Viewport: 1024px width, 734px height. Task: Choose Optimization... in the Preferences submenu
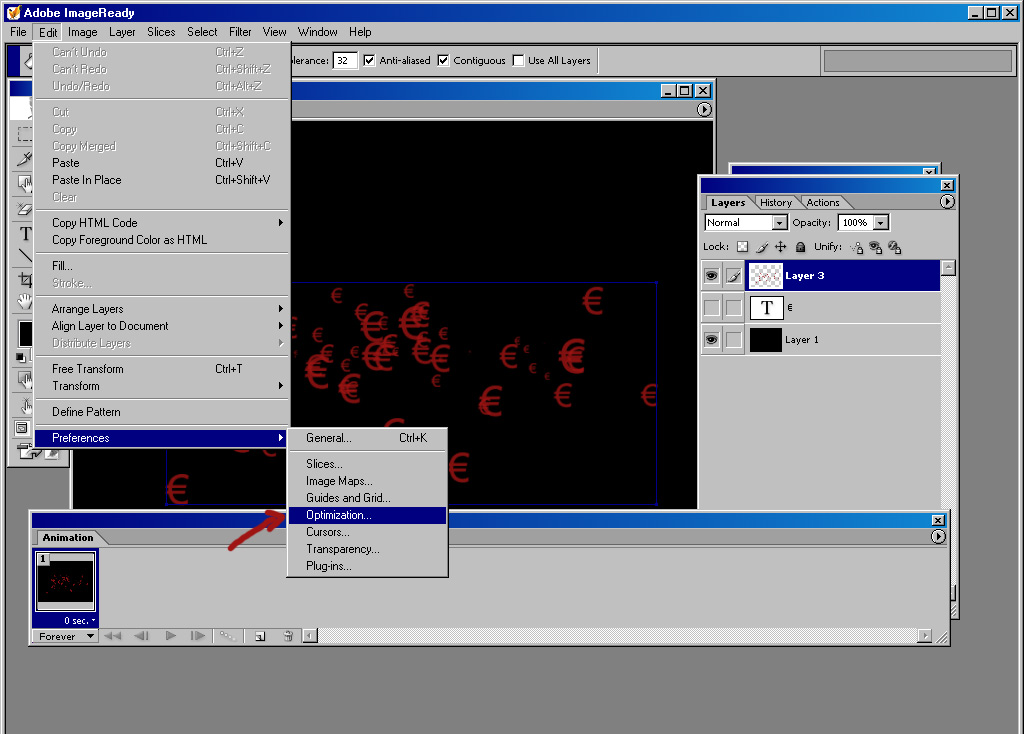coord(338,515)
